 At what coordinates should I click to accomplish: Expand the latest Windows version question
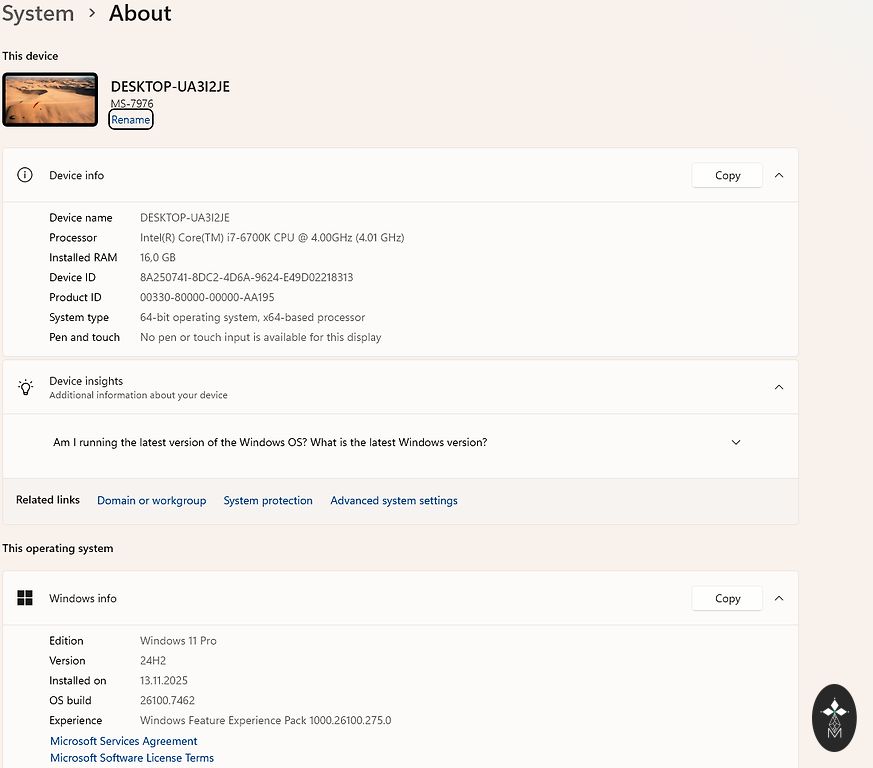coord(736,442)
